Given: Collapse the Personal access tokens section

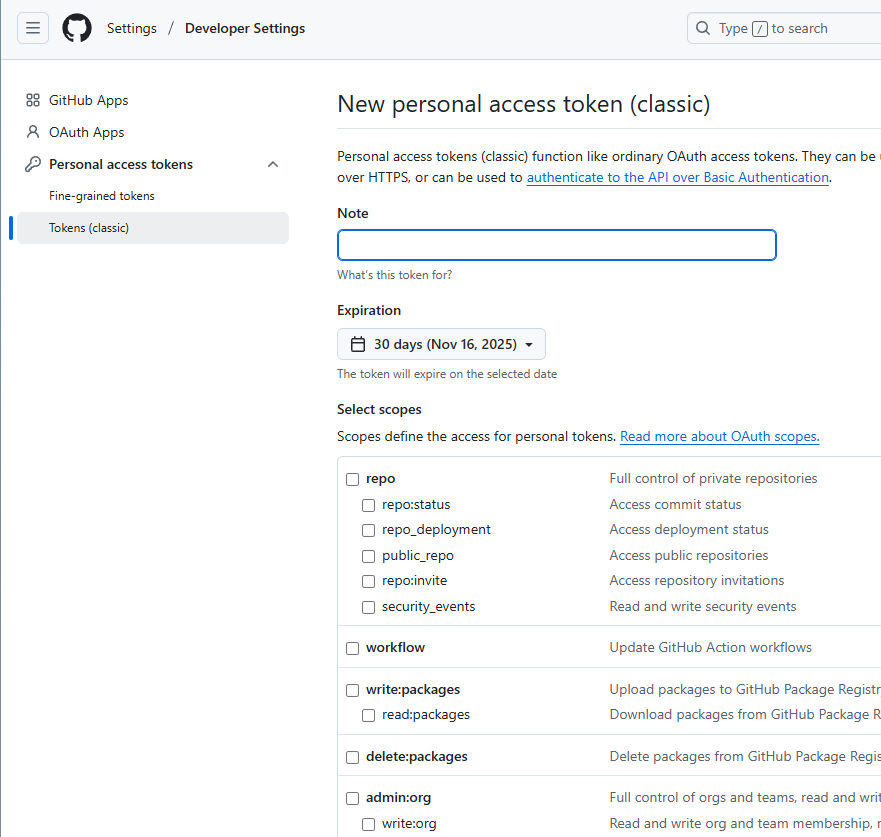Looking at the screenshot, I should tap(273, 164).
